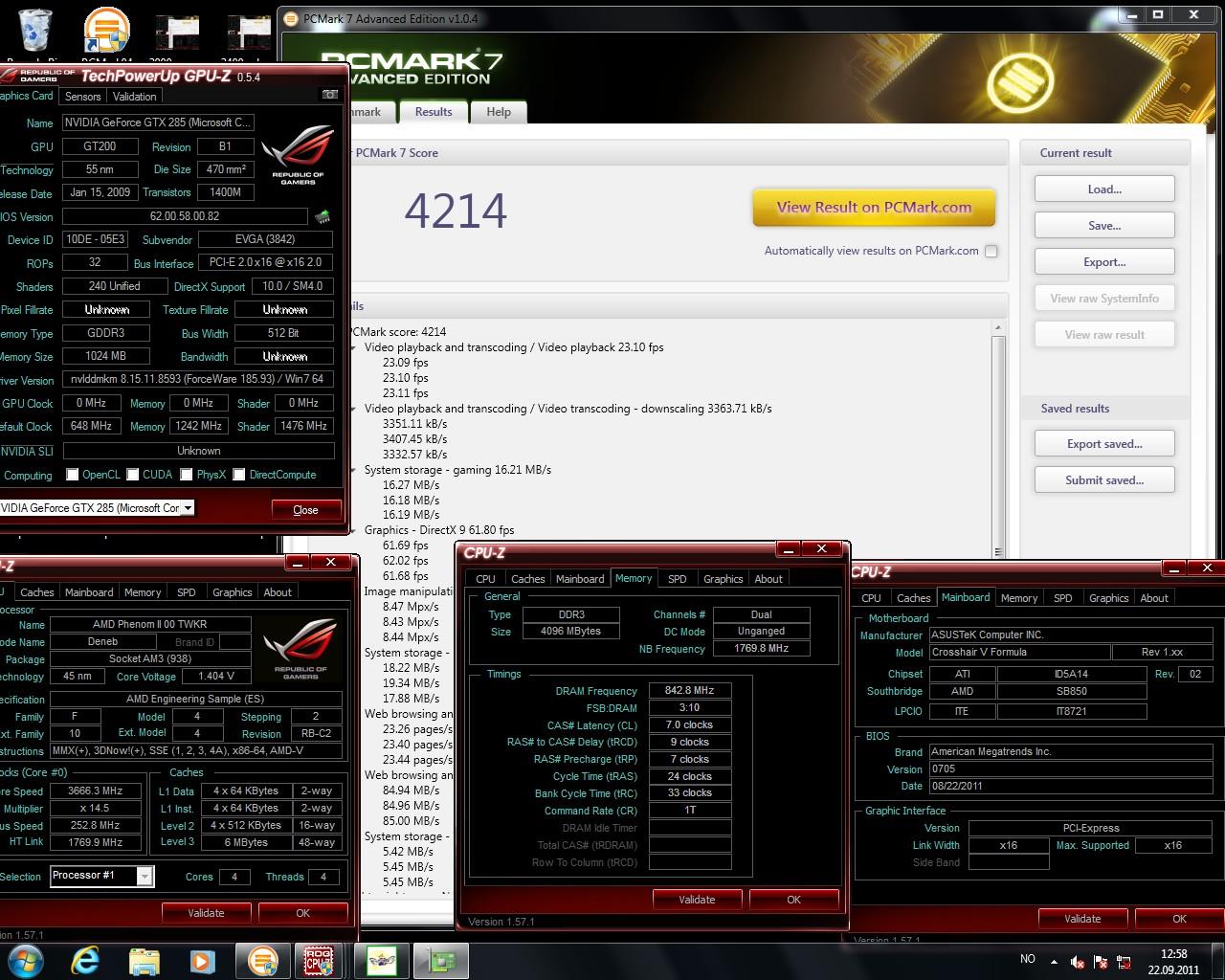Toggle the OpenCL checkbox in GPU-Z
This screenshot has width=1225, height=980.
click(72, 475)
